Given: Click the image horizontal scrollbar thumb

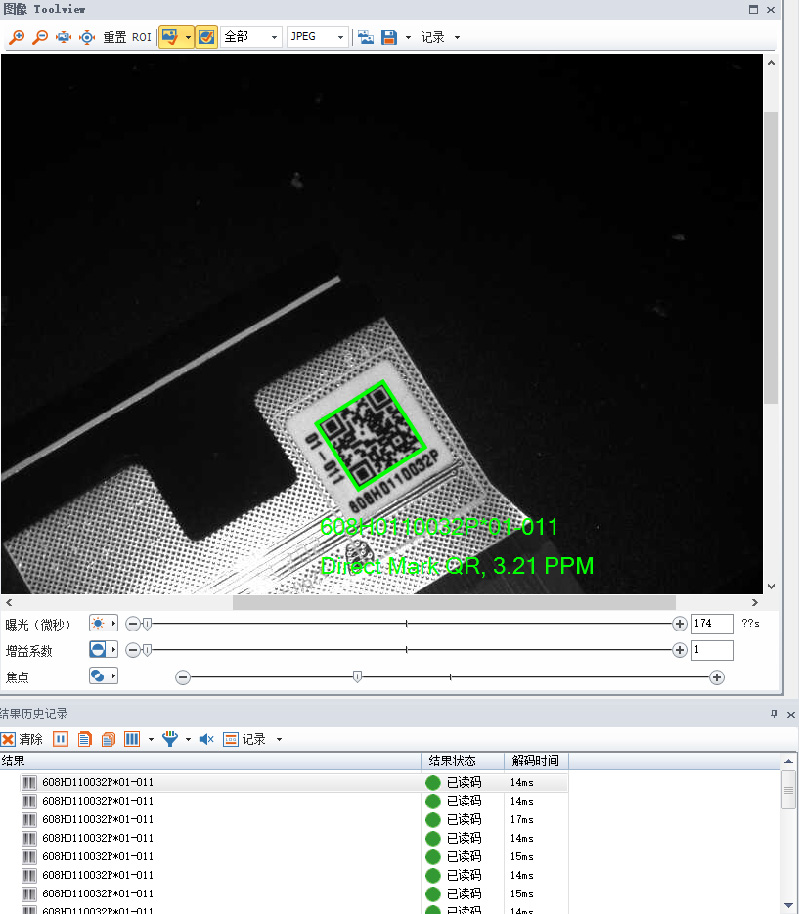Looking at the screenshot, I should (x=454, y=602).
